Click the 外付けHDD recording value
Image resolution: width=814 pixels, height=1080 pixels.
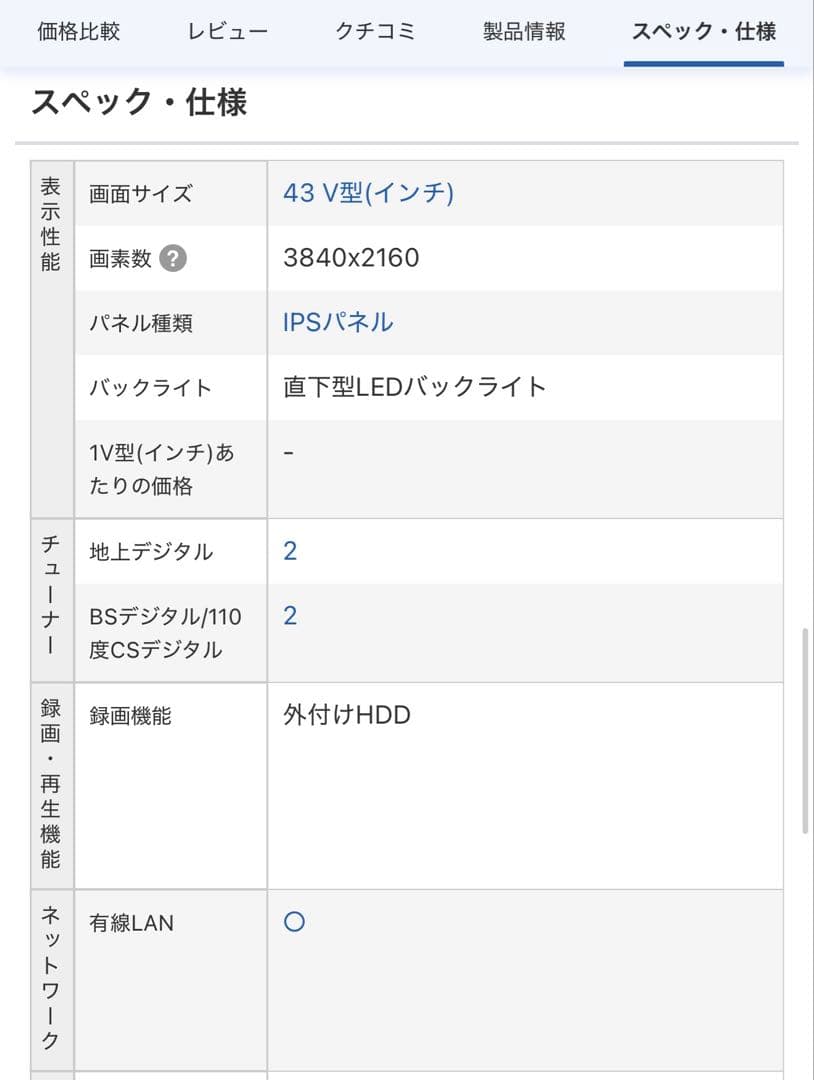tap(347, 715)
